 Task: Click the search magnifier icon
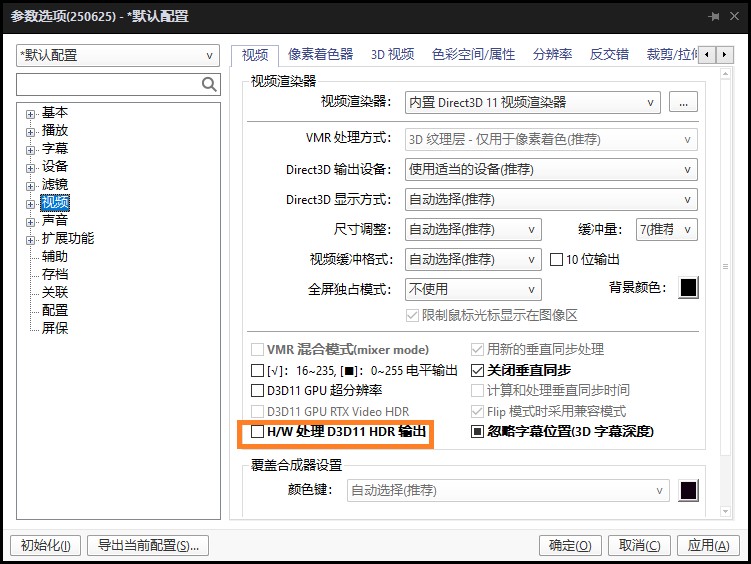click(x=209, y=85)
